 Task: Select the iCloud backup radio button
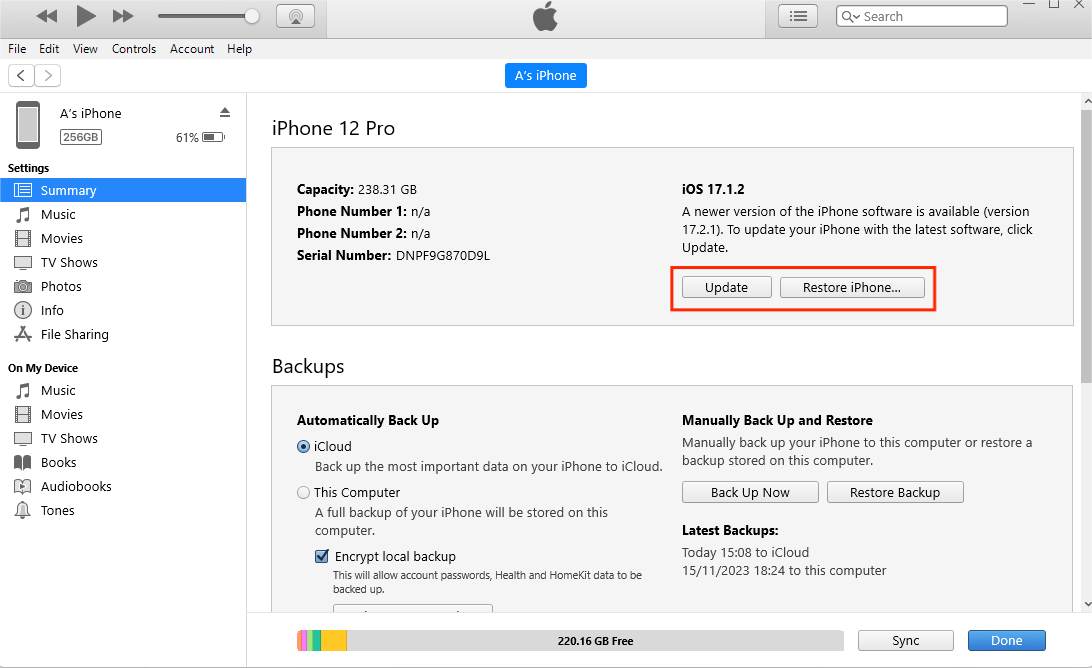click(303, 446)
